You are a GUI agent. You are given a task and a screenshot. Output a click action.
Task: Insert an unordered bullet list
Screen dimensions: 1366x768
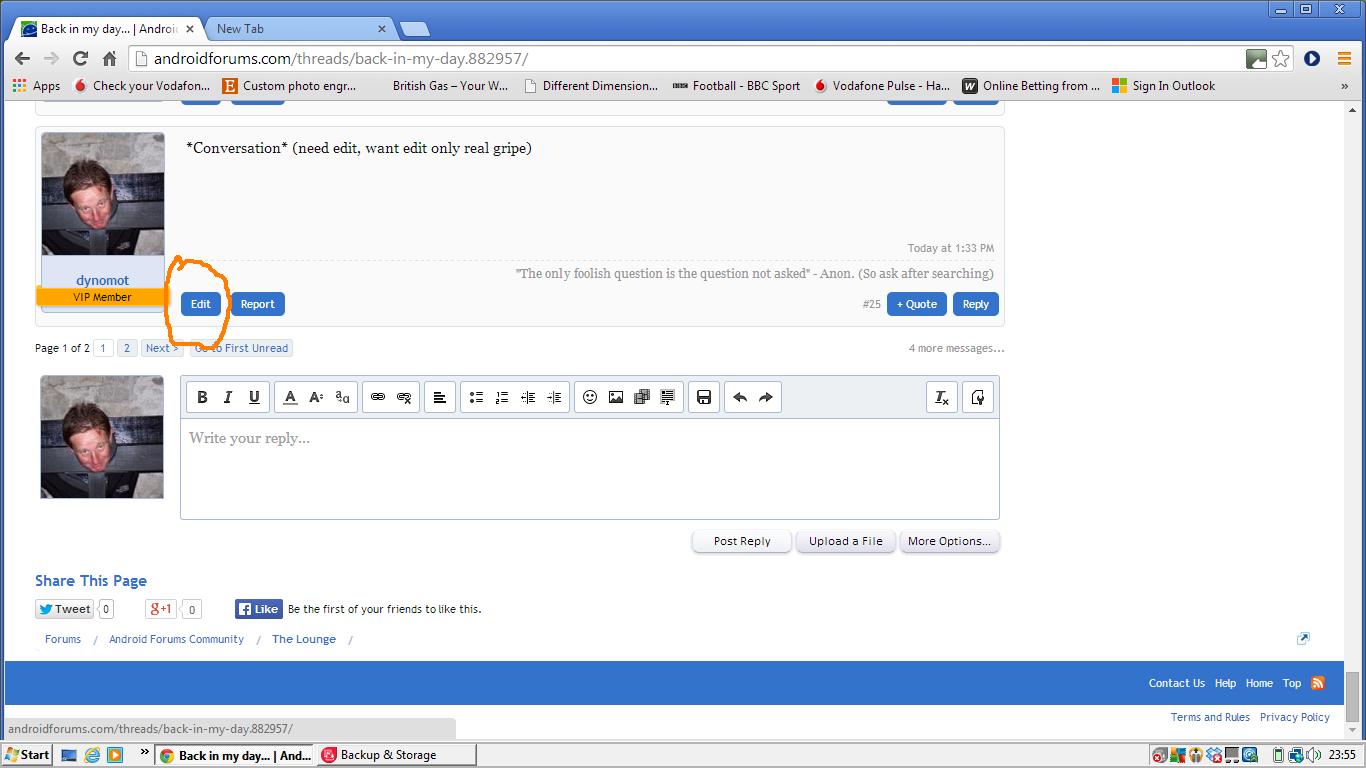click(476, 397)
